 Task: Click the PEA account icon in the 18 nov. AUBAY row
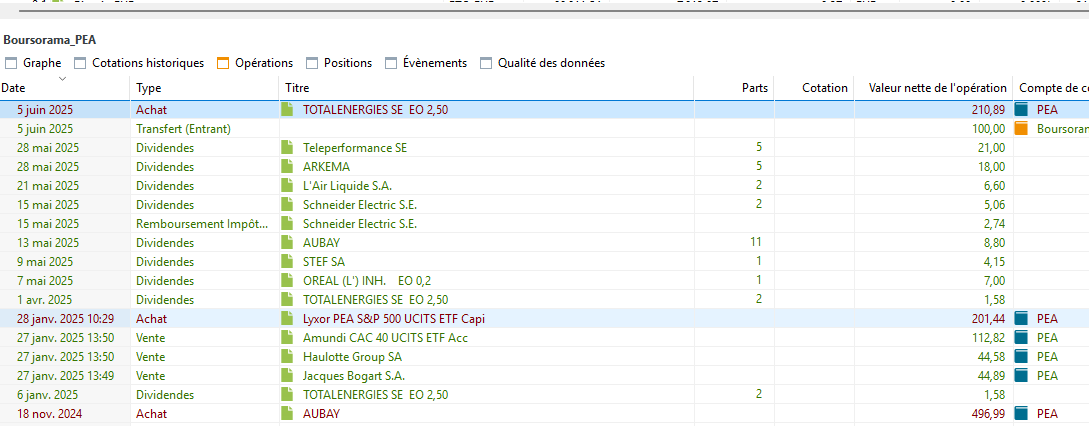point(1021,413)
